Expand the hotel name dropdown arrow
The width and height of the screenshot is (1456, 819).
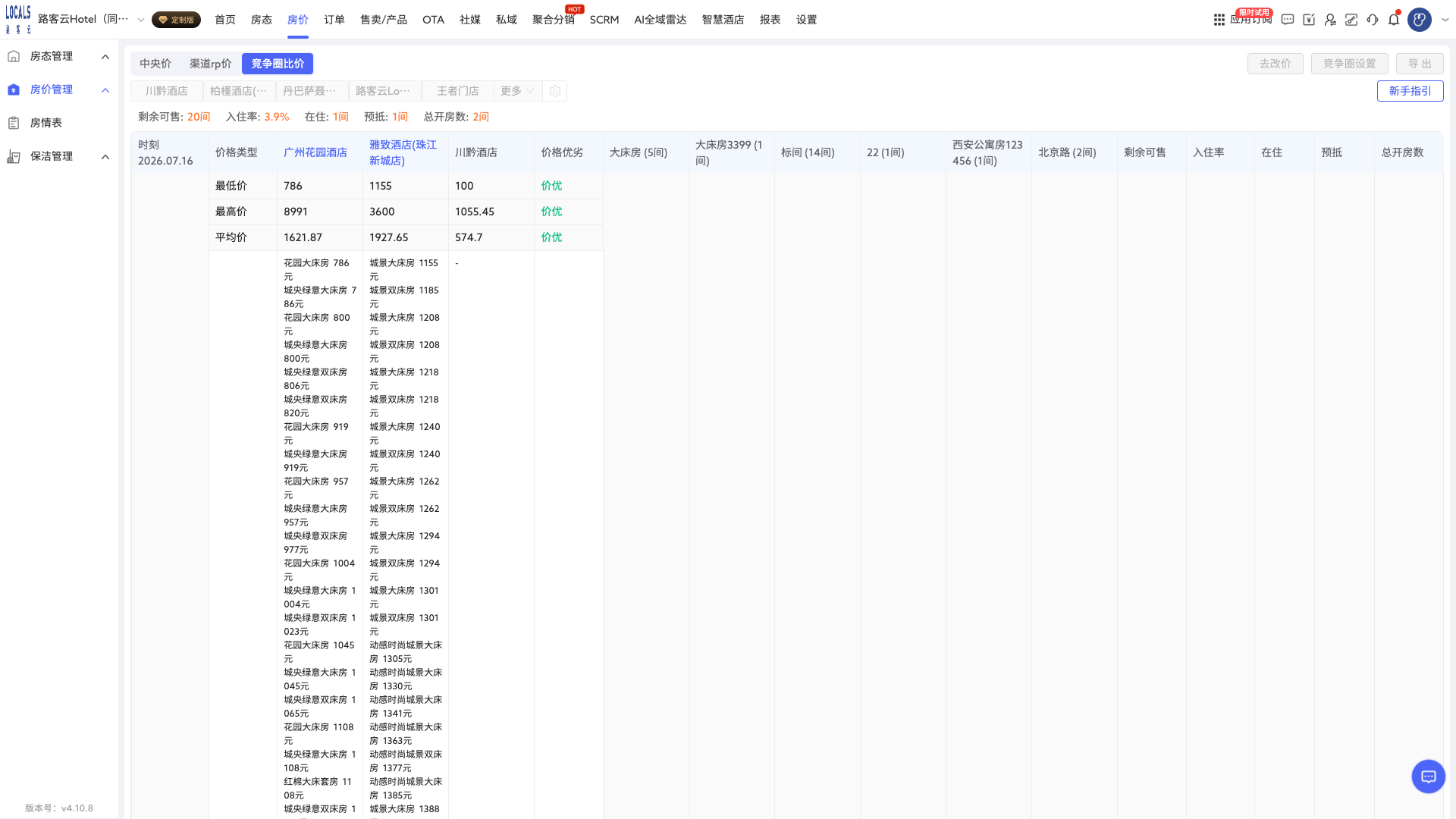point(140,20)
